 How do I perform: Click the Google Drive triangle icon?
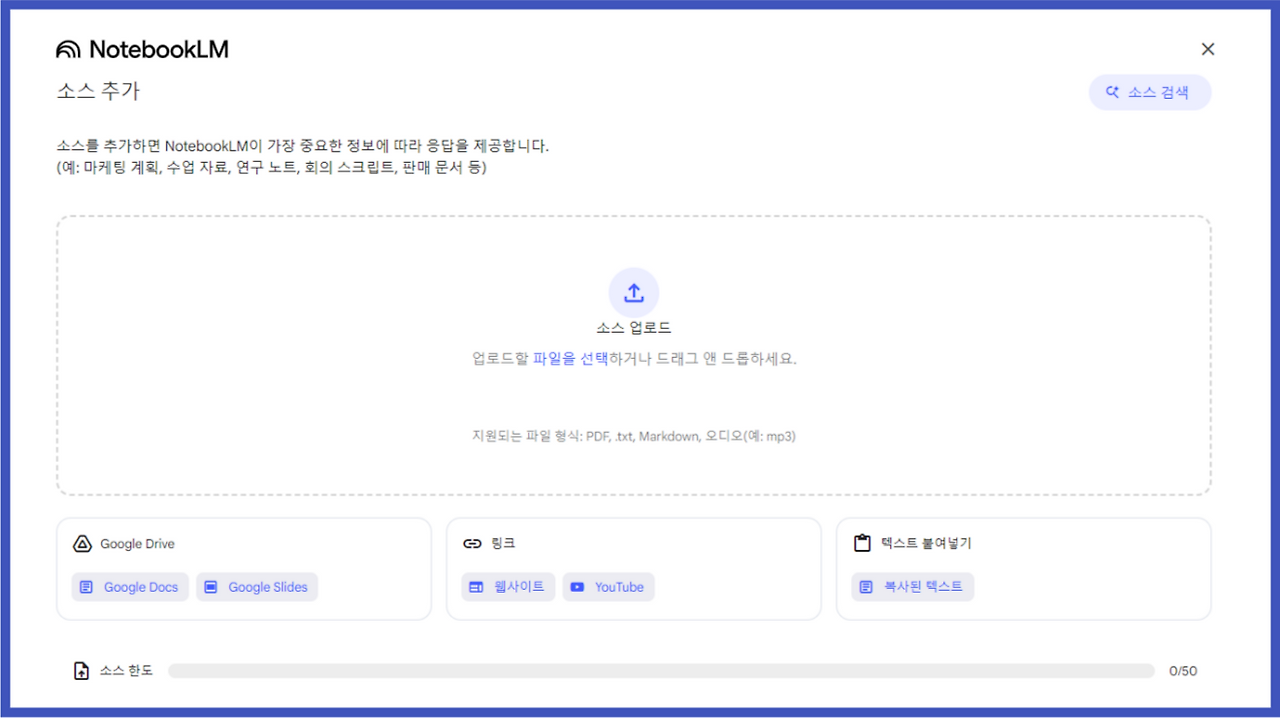(x=81, y=543)
